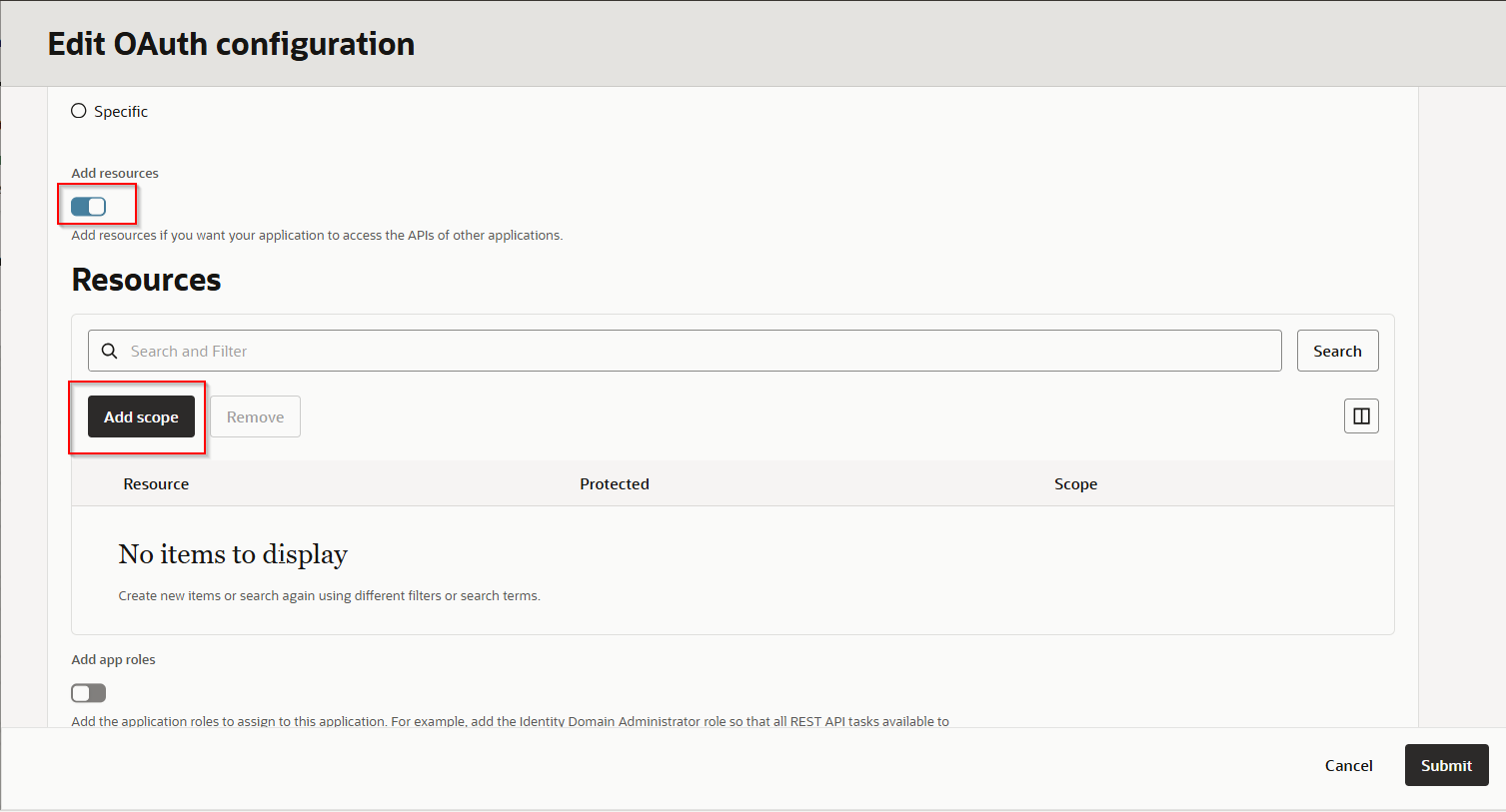This screenshot has width=1506, height=812.
Task: Cancel the OAuth configuration edit
Action: (1348, 765)
